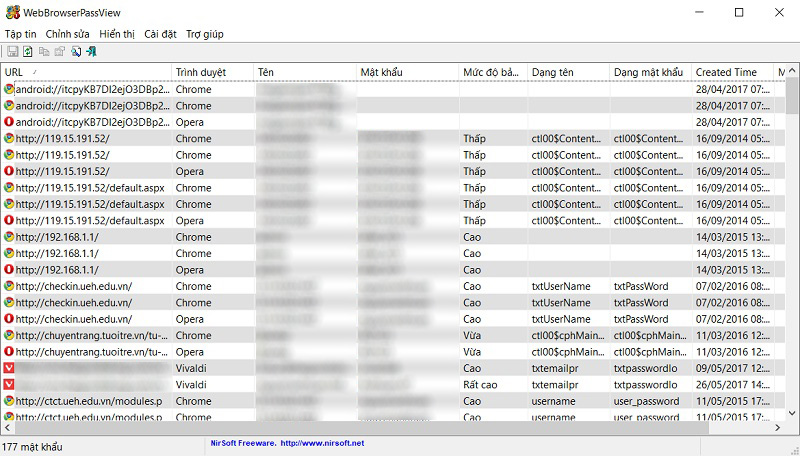Screen dimensions: 800x456
Task: Click 'Opera' browser cell in 119.15.191.52/default.aspx row
Action: pyautogui.click(x=189, y=220)
